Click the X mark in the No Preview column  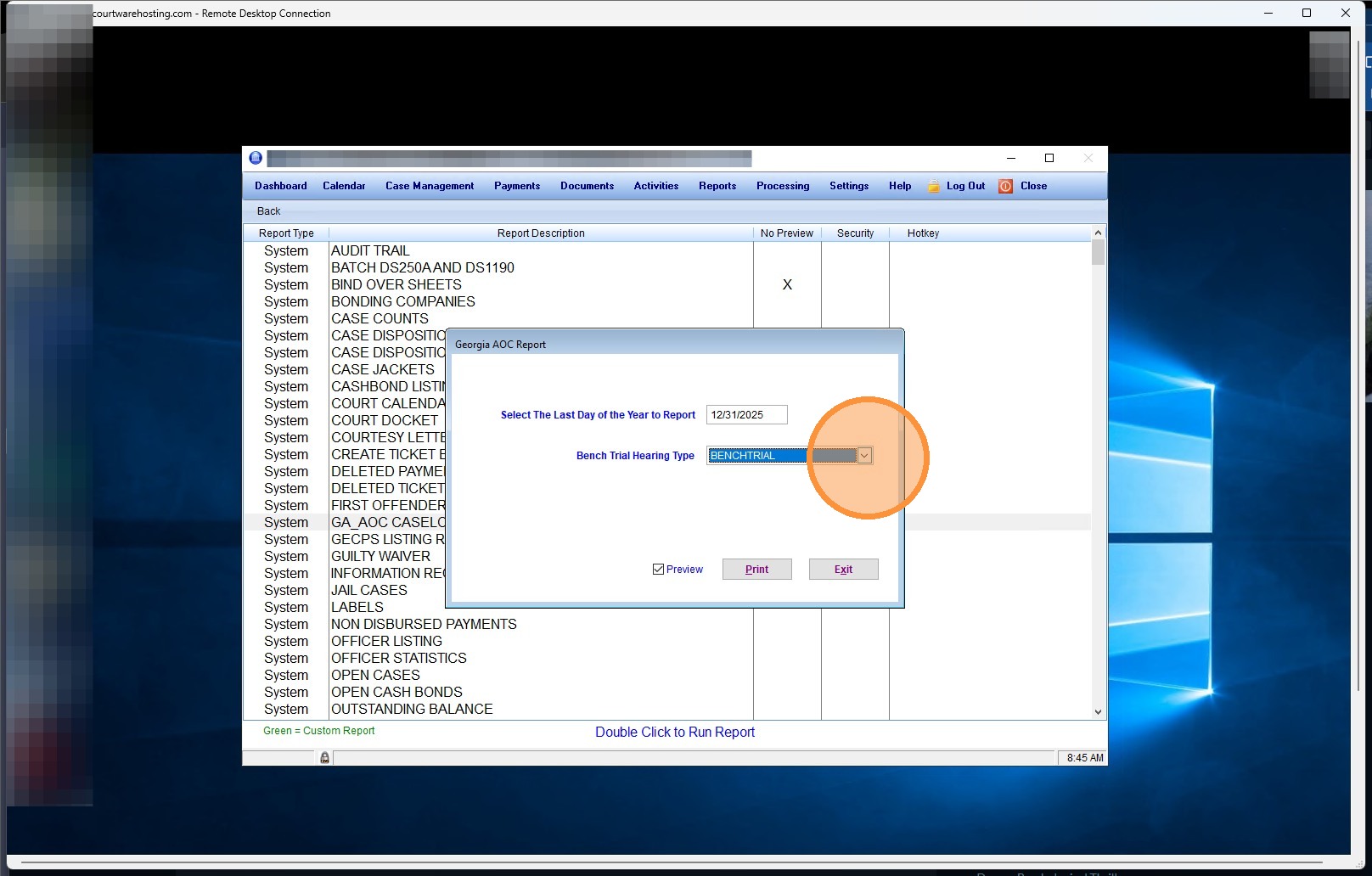click(x=787, y=284)
